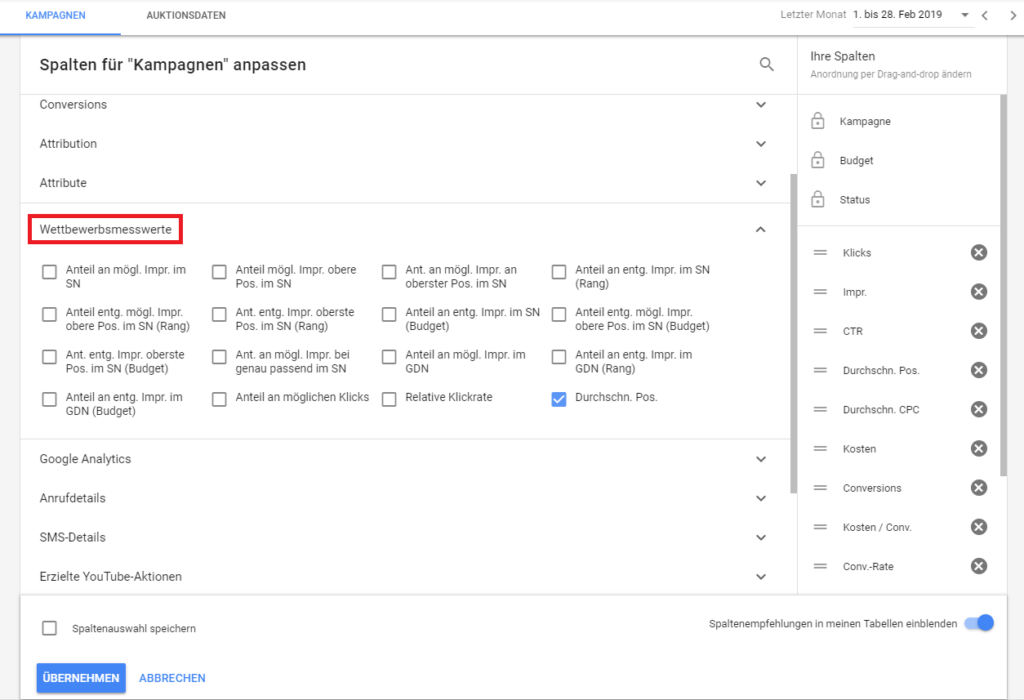Expand the Attribution section

[761, 144]
